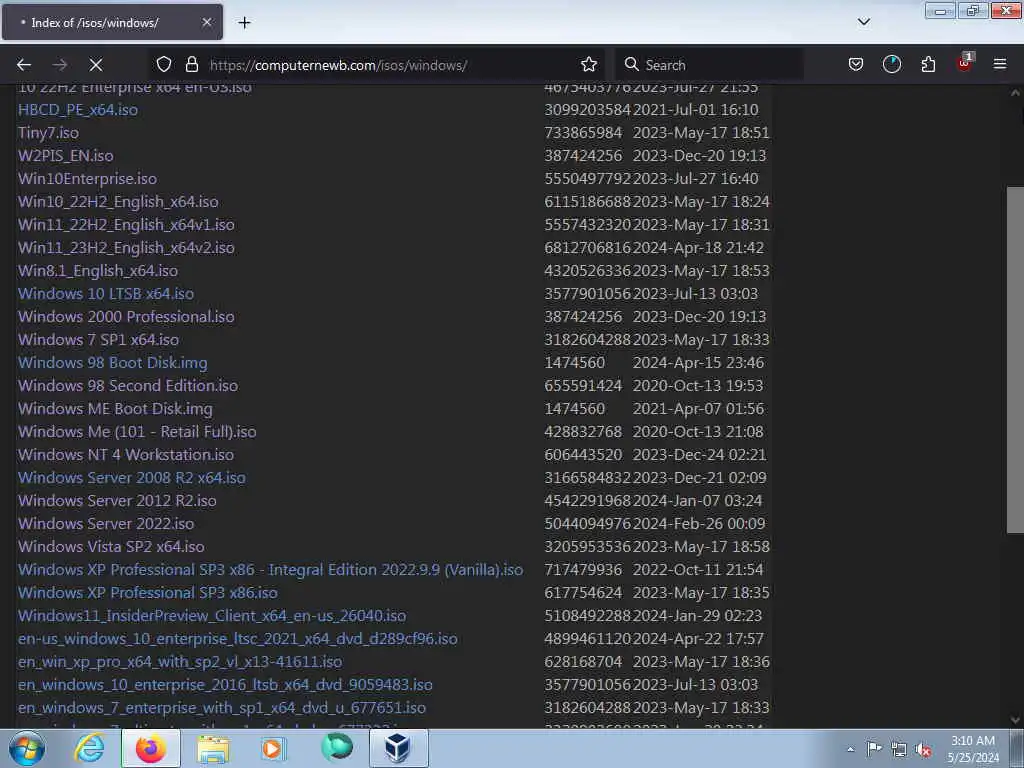The width and height of the screenshot is (1024, 768).
Task: Open VirtualBox from the taskbar
Action: [x=398, y=748]
